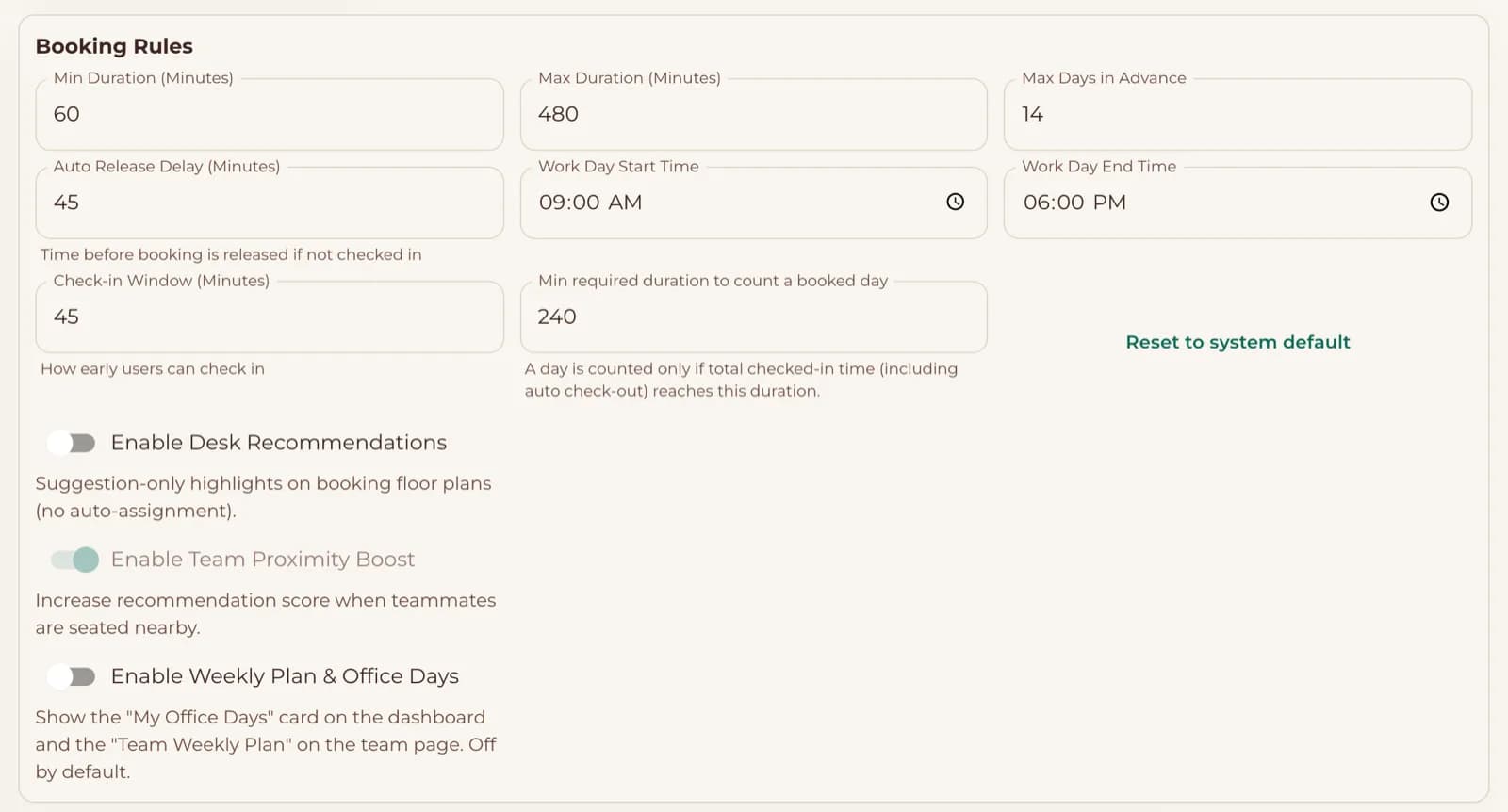Focus the Max Days in Advance field
This screenshot has width=1508, height=812.
pos(1238,114)
